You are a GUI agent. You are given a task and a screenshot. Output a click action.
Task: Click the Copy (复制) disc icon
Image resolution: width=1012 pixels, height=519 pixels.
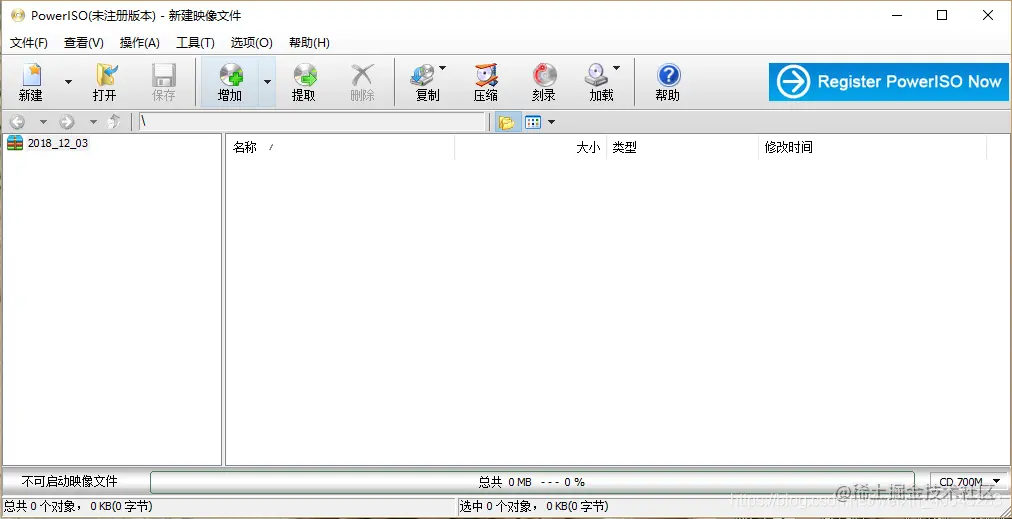(423, 76)
